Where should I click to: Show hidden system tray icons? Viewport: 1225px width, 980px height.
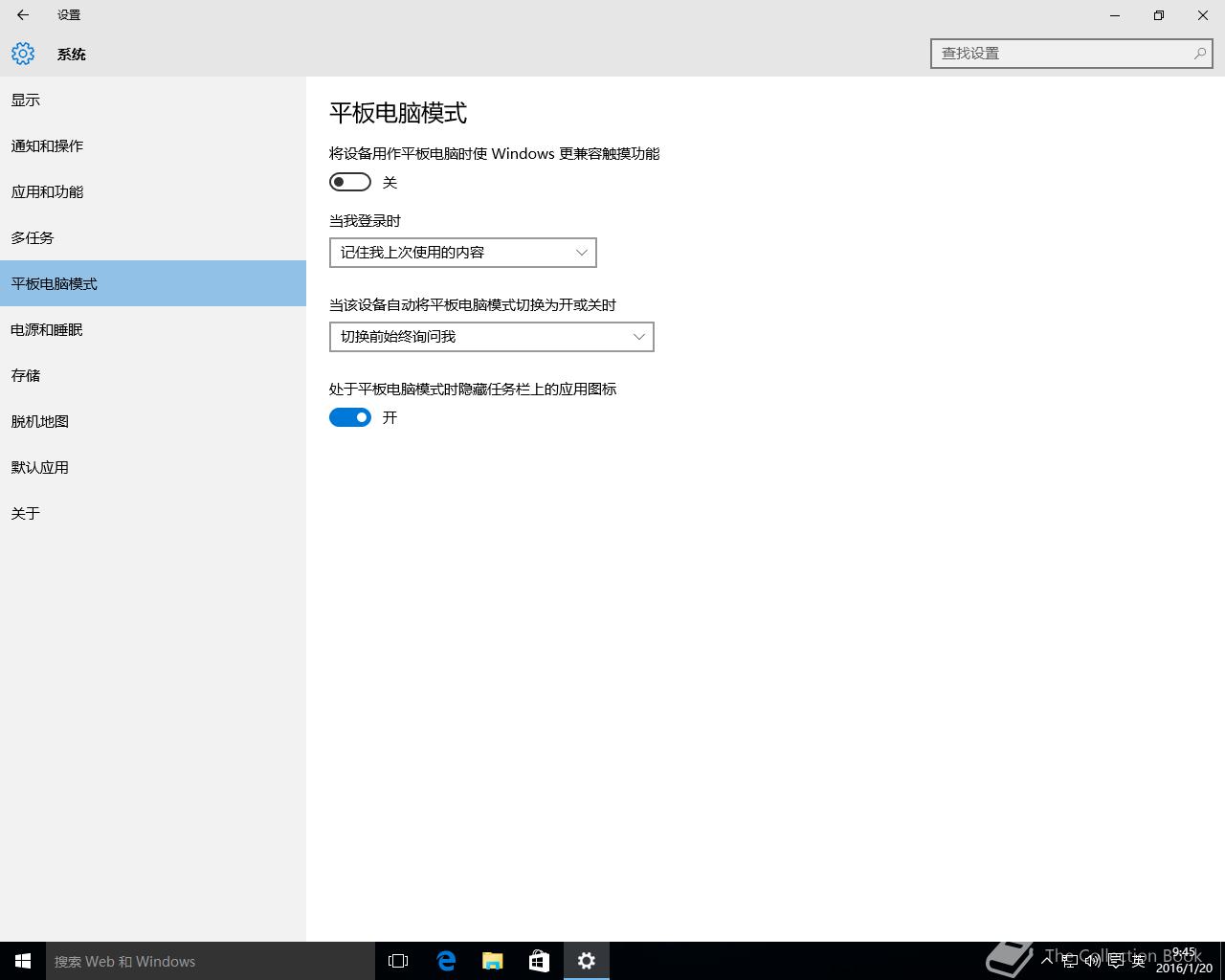1047,961
